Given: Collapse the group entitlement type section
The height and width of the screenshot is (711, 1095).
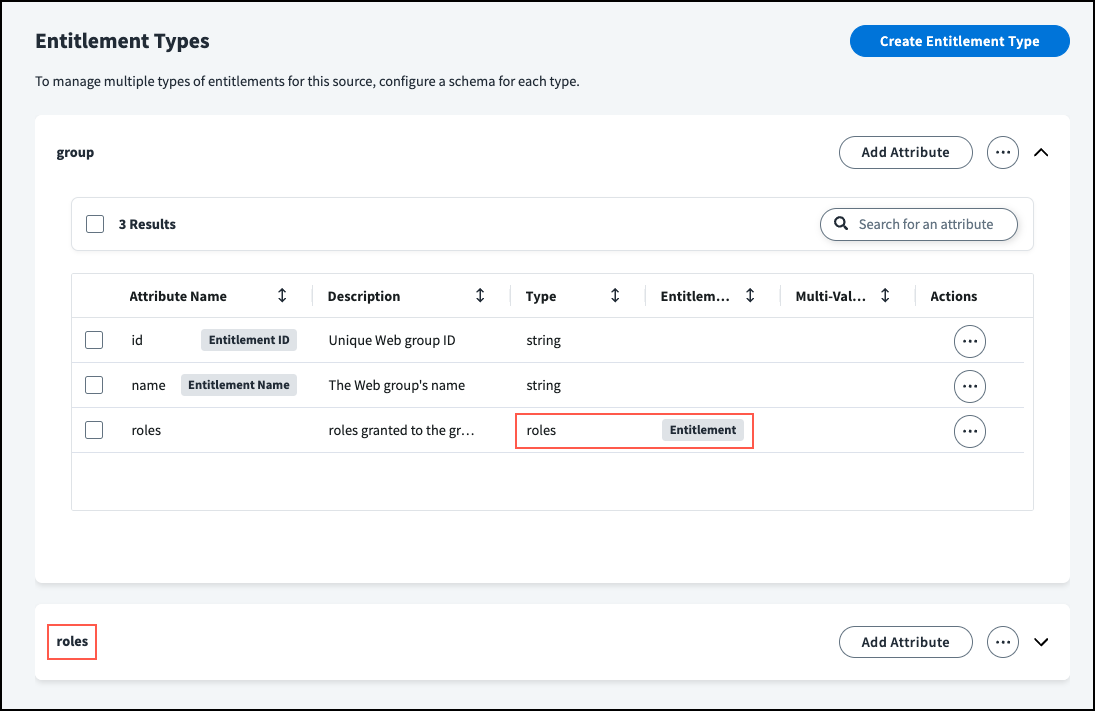Looking at the screenshot, I should coord(1041,153).
